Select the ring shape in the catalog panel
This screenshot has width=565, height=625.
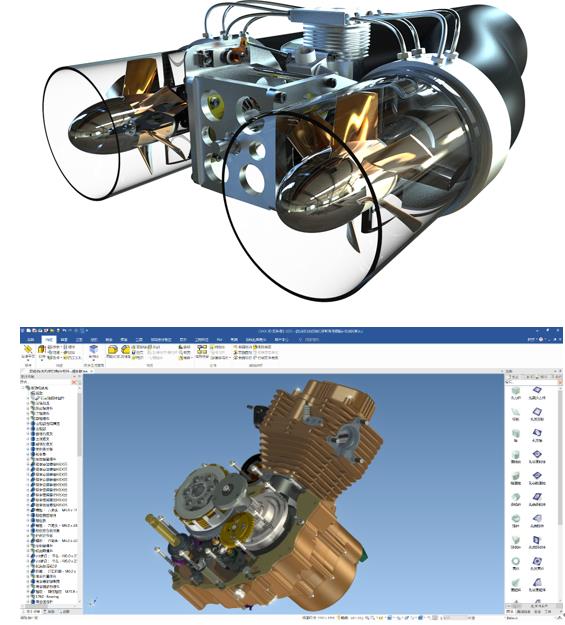[x=516, y=561]
